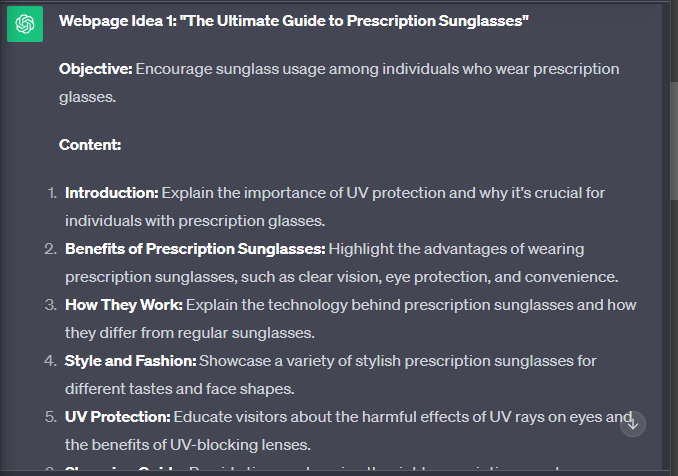This screenshot has height=476, width=678.
Task: Click the list number 4 marker
Action: coord(51,361)
